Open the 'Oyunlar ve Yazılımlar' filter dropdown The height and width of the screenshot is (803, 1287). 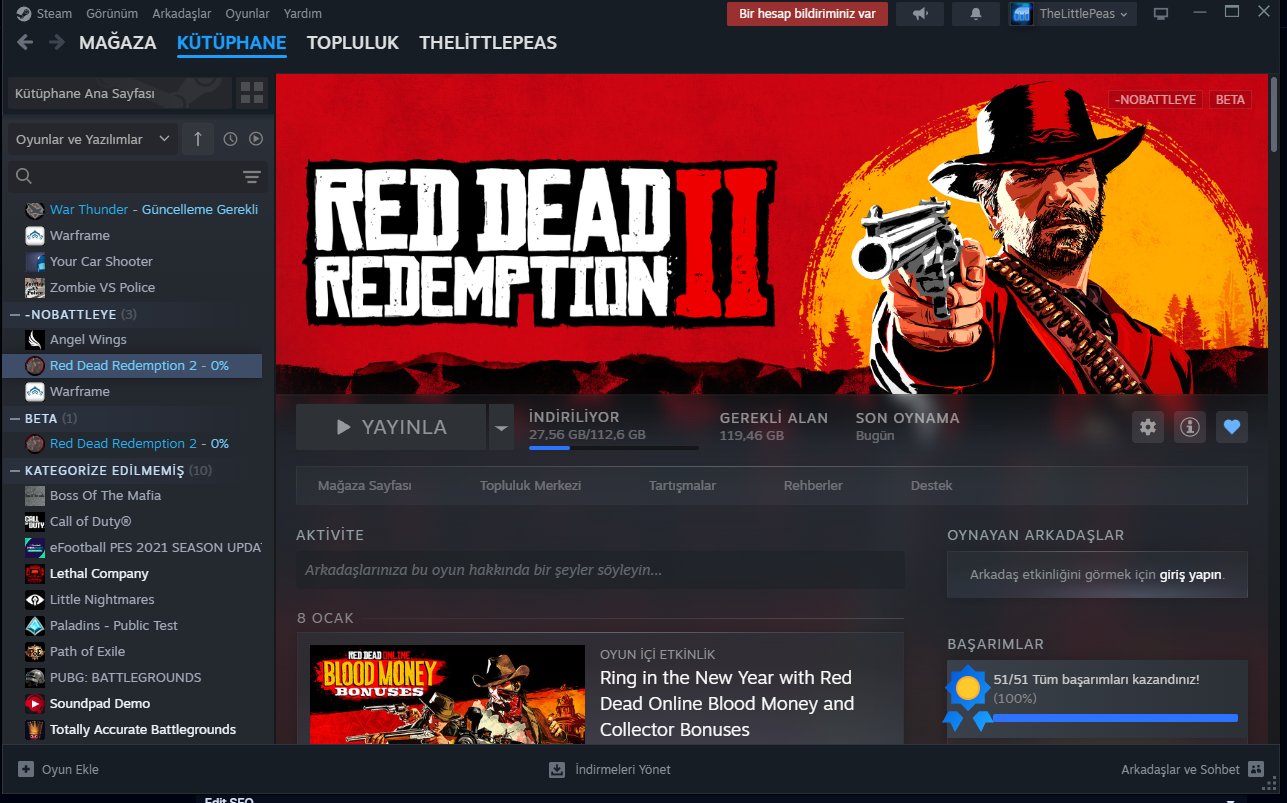coord(93,139)
